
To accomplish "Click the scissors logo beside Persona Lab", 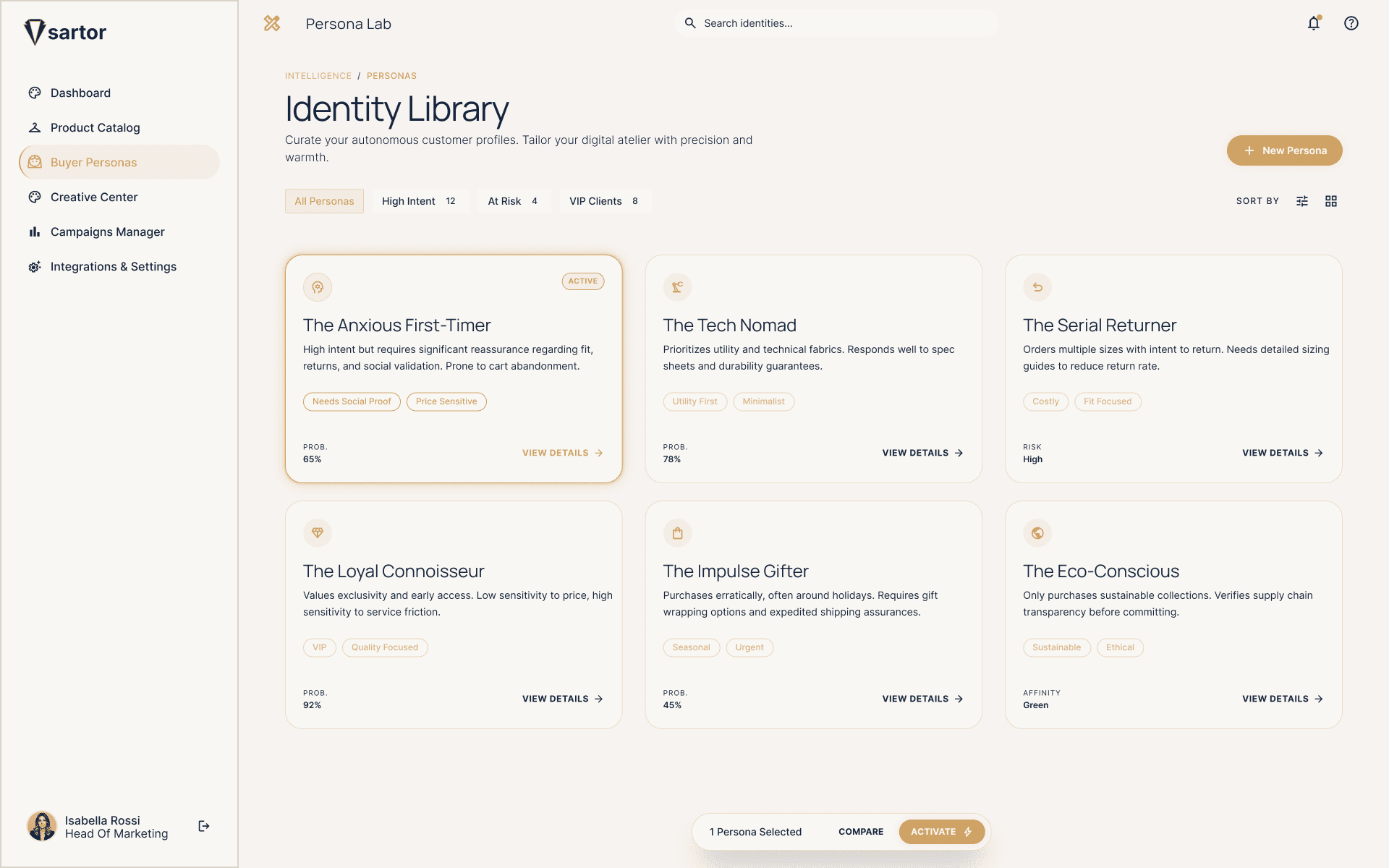I will click(x=272, y=23).
